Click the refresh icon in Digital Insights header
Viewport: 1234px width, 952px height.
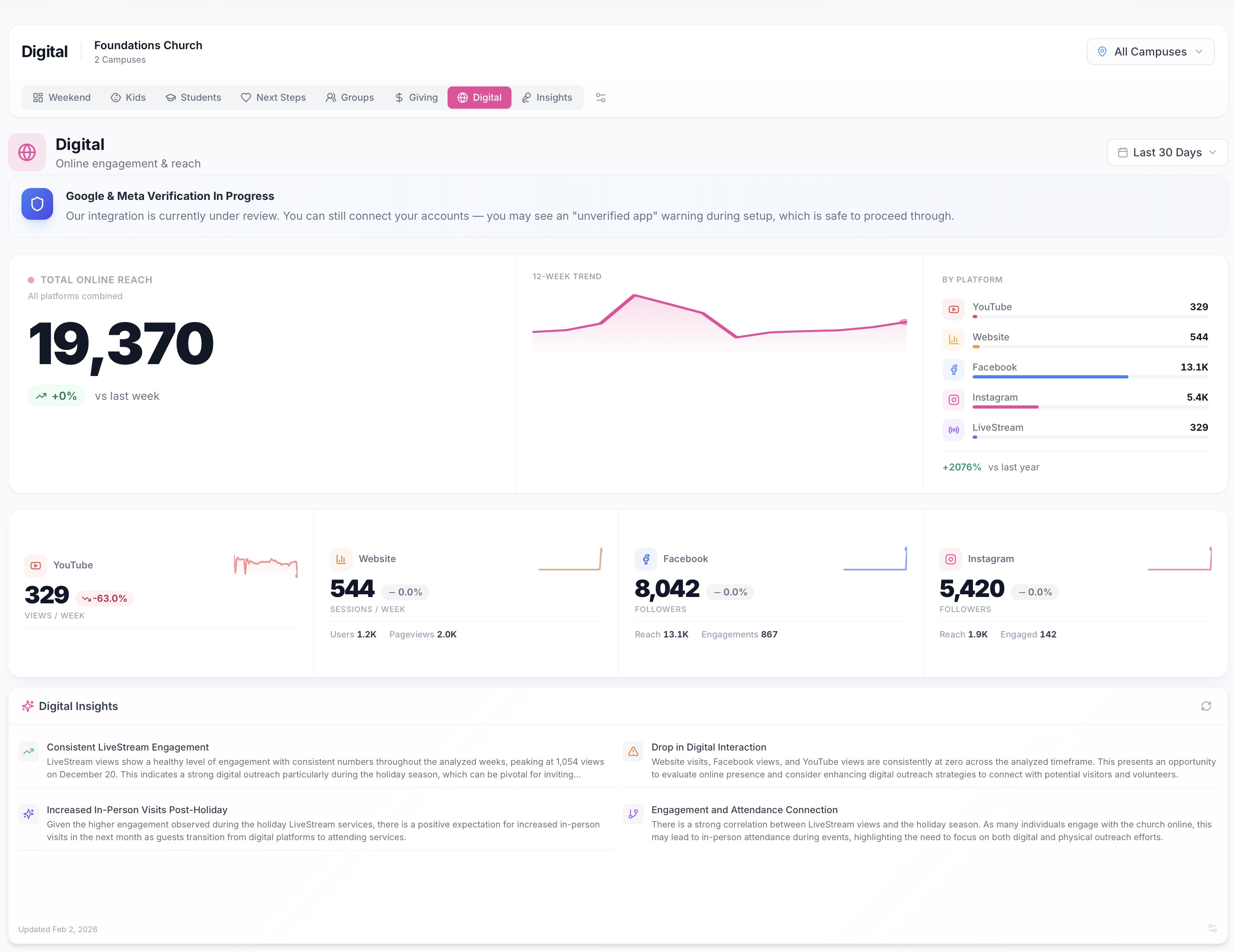1206,706
